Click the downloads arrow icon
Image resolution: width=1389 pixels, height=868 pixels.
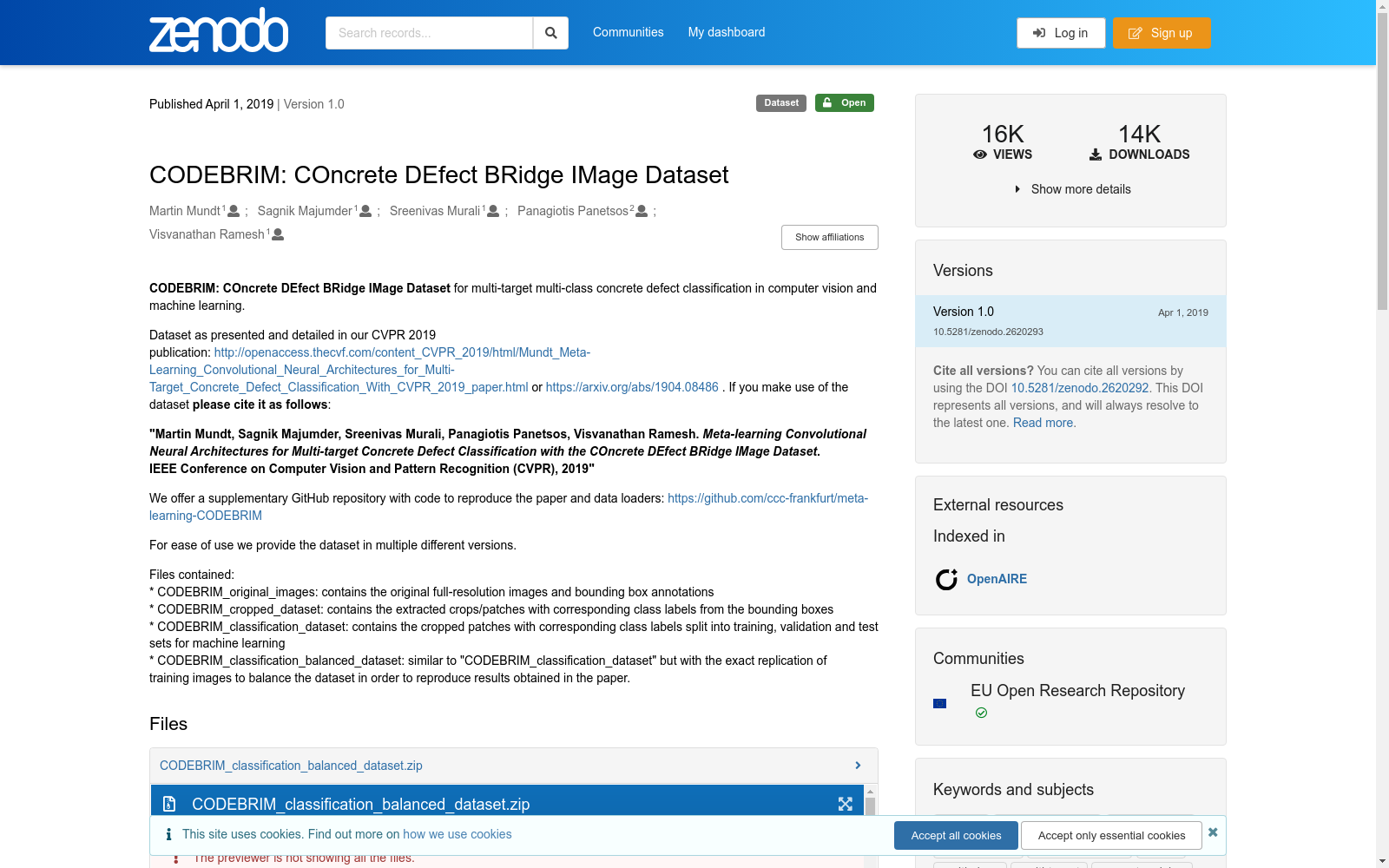1096,155
